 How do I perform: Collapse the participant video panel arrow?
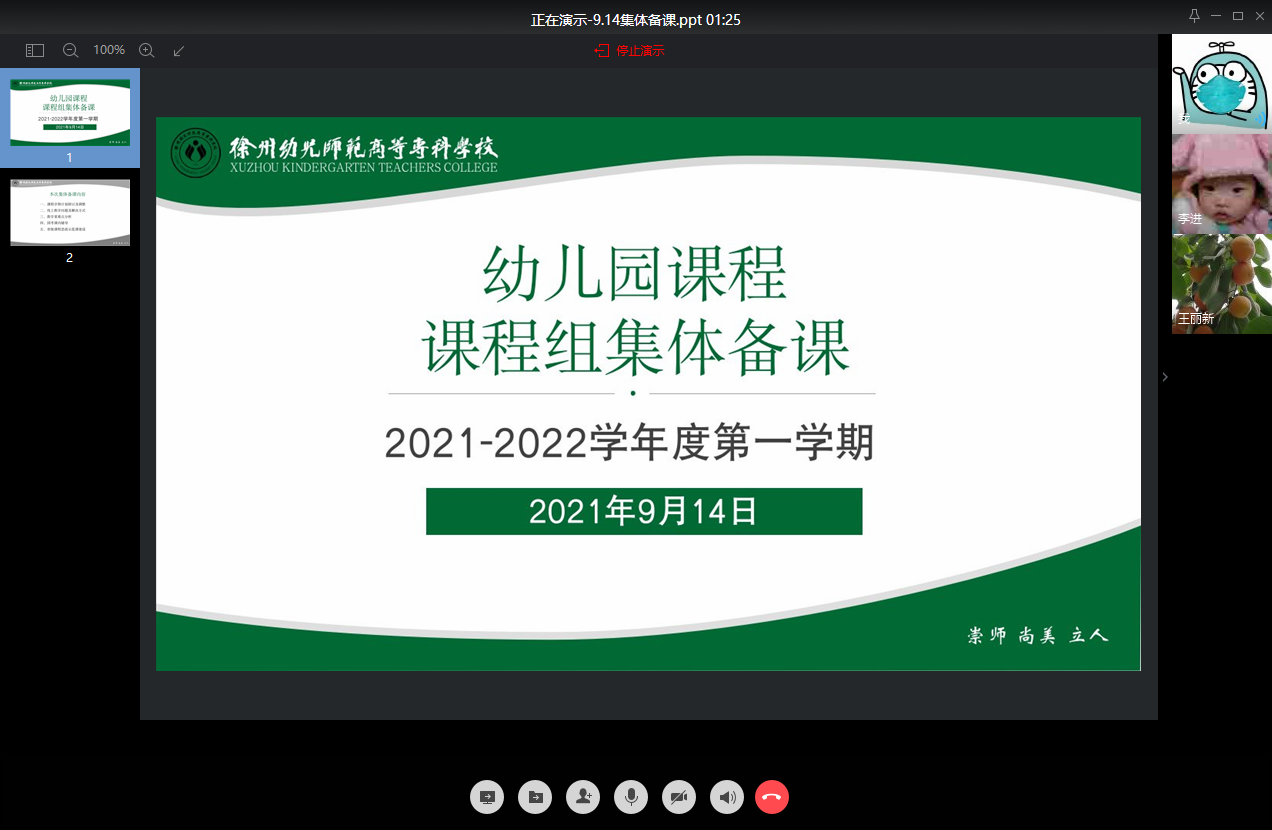click(1165, 377)
